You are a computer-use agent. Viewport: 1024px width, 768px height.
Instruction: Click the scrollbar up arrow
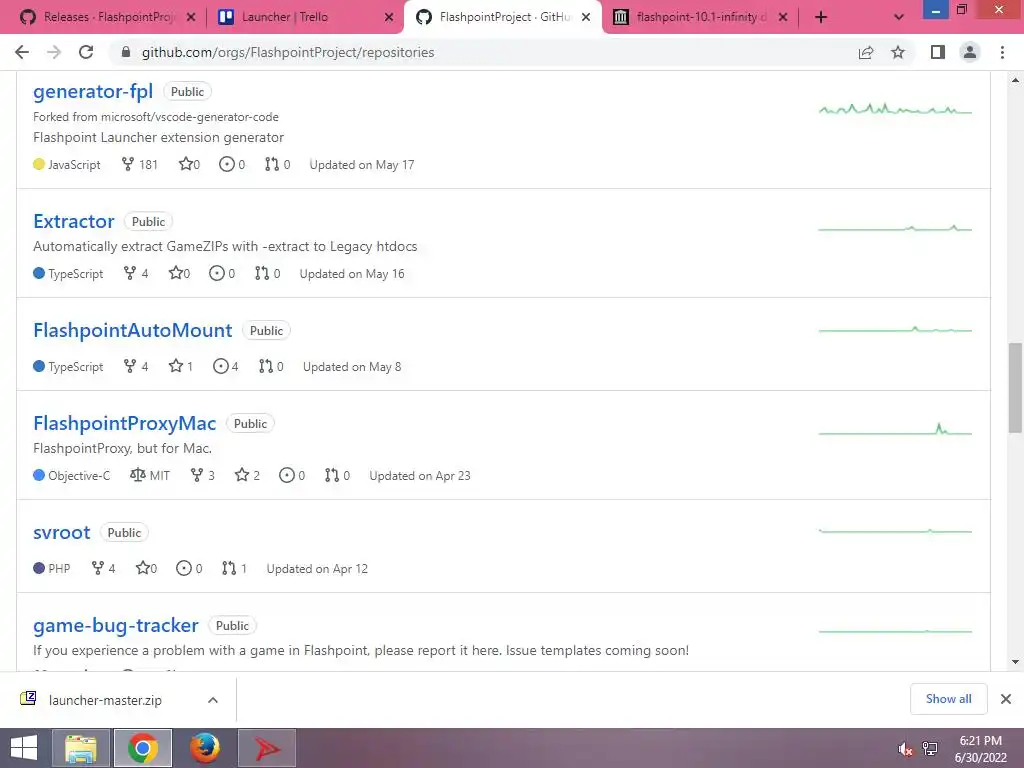(x=1015, y=80)
